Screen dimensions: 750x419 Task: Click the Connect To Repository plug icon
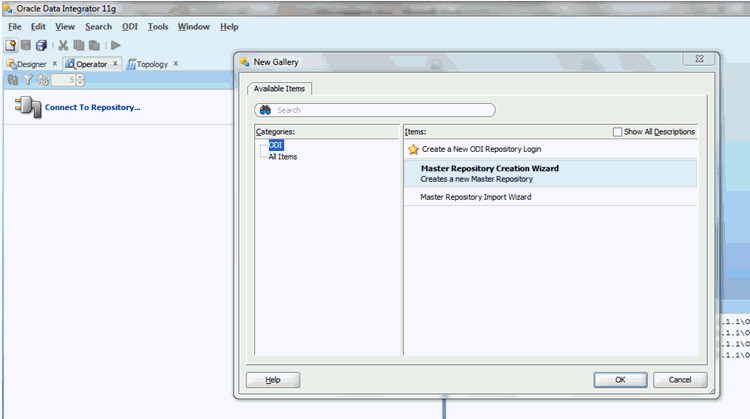click(28, 107)
